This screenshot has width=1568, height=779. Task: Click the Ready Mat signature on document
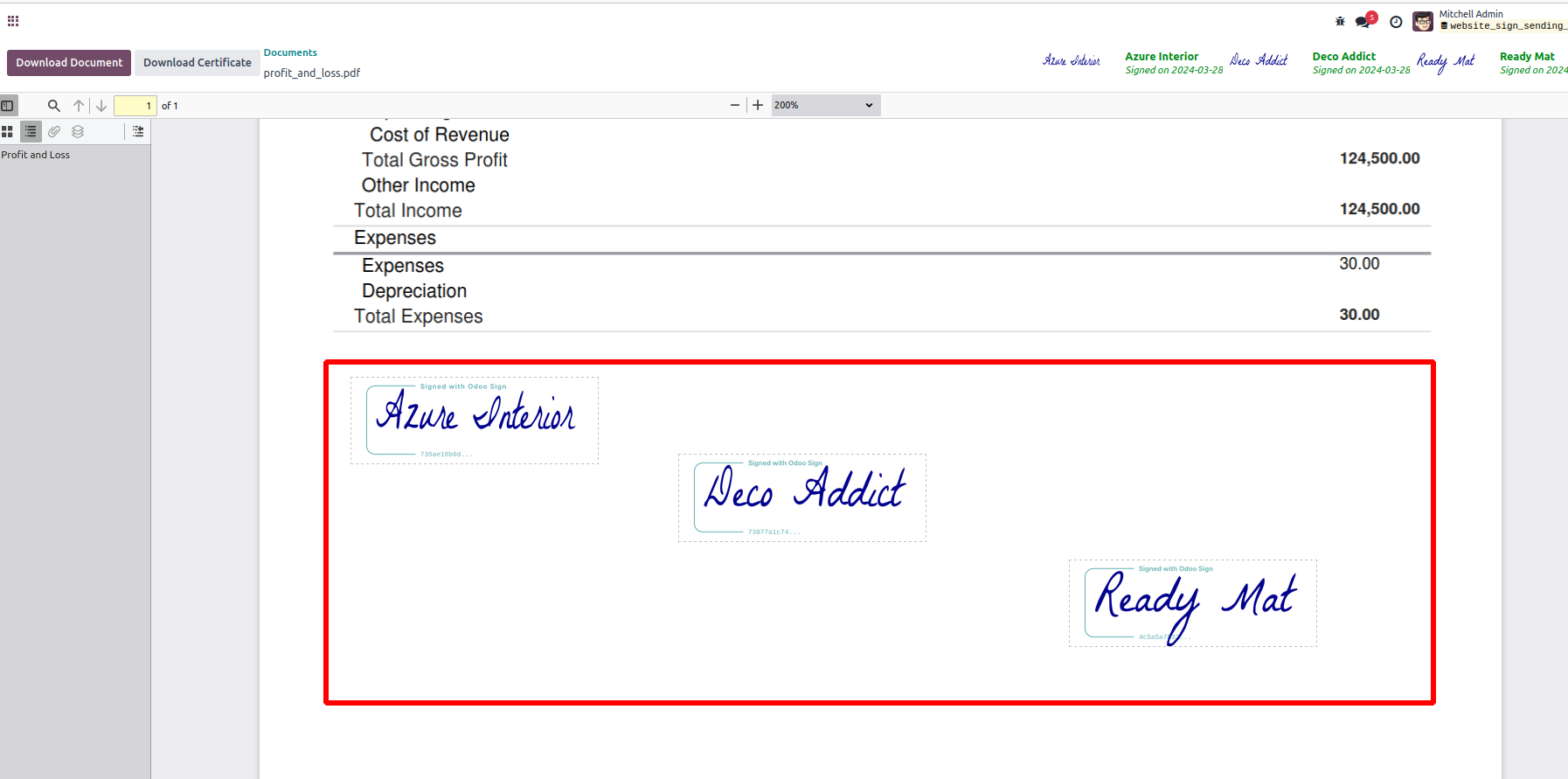[1193, 603]
